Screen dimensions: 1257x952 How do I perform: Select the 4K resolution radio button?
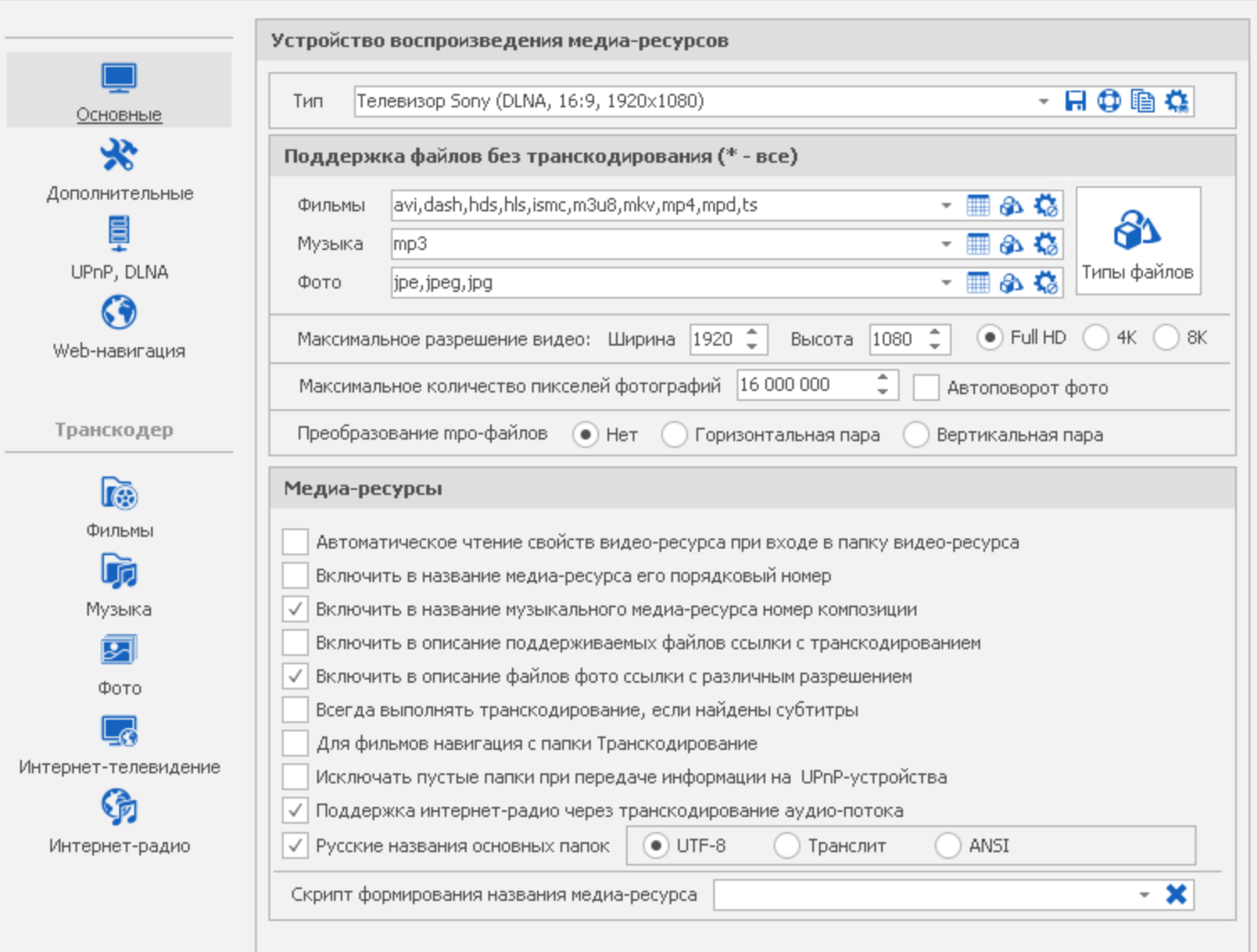pyautogui.click(x=1095, y=338)
